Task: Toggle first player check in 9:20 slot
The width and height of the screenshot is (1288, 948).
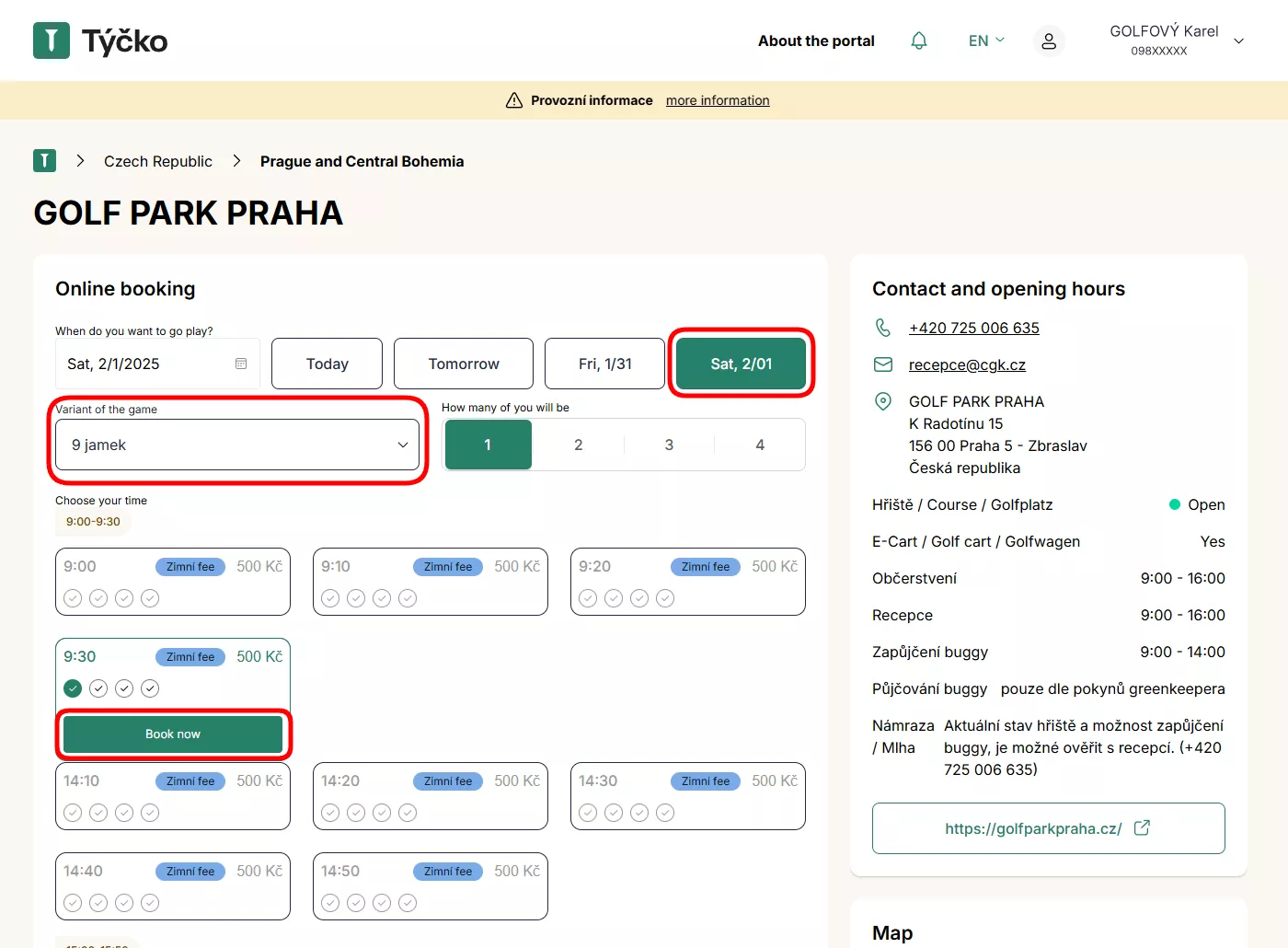Action: pyautogui.click(x=588, y=598)
